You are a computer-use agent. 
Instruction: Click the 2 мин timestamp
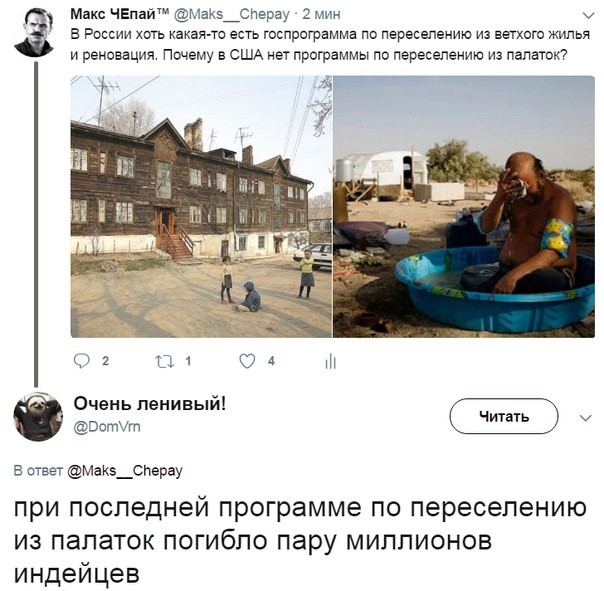(x=321, y=14)
